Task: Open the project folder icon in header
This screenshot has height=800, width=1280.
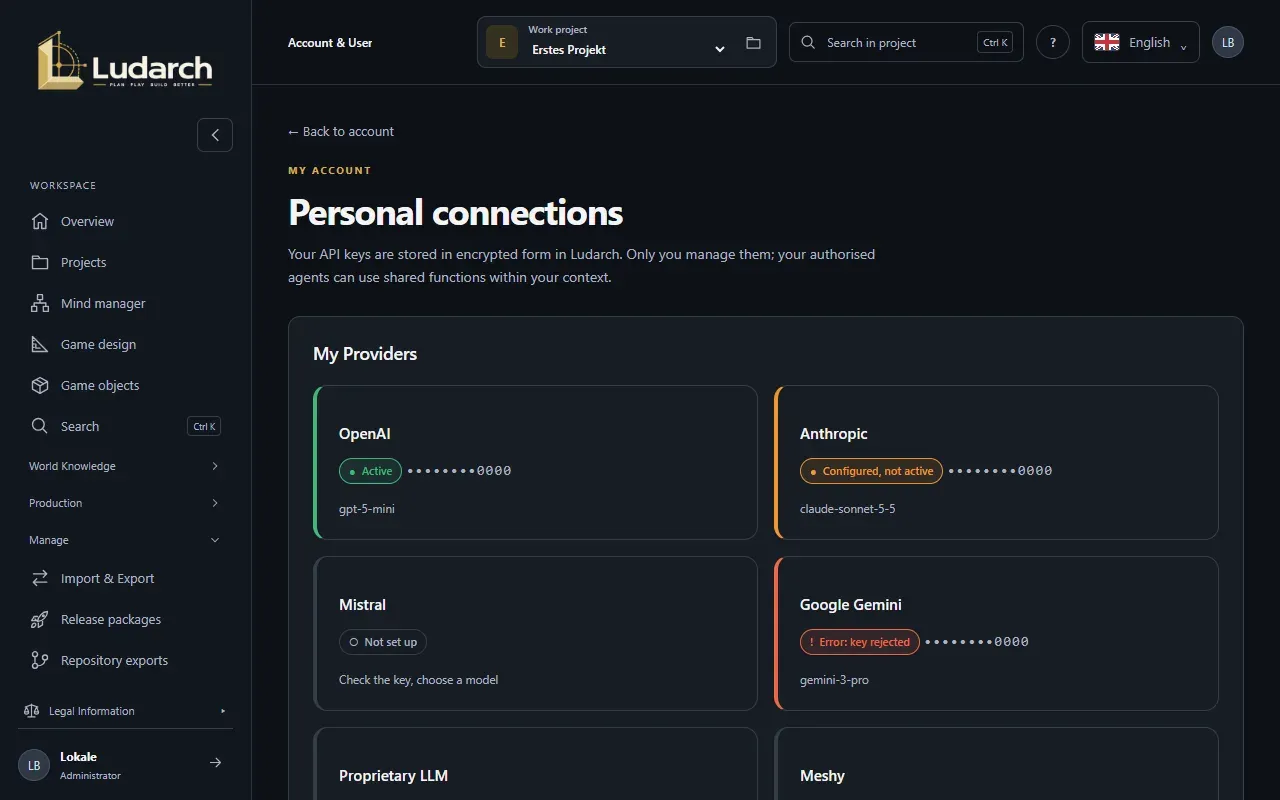Action: pyautogui.click(x=753, y=43)
